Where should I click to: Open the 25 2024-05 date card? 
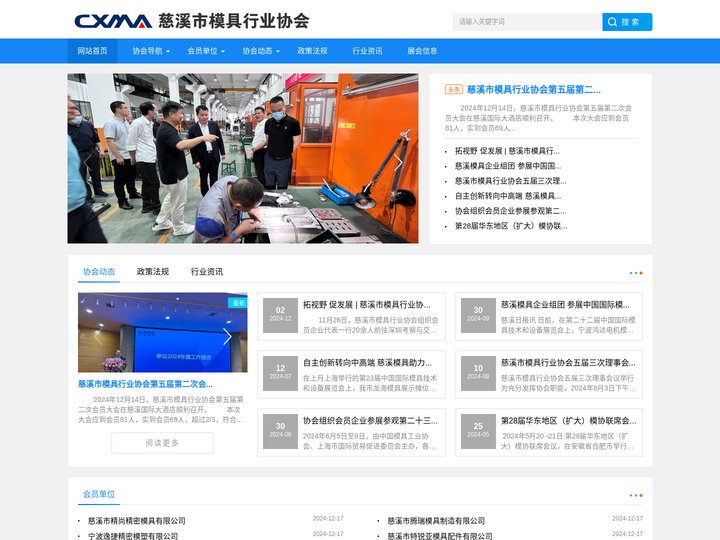tap(478, 431)
